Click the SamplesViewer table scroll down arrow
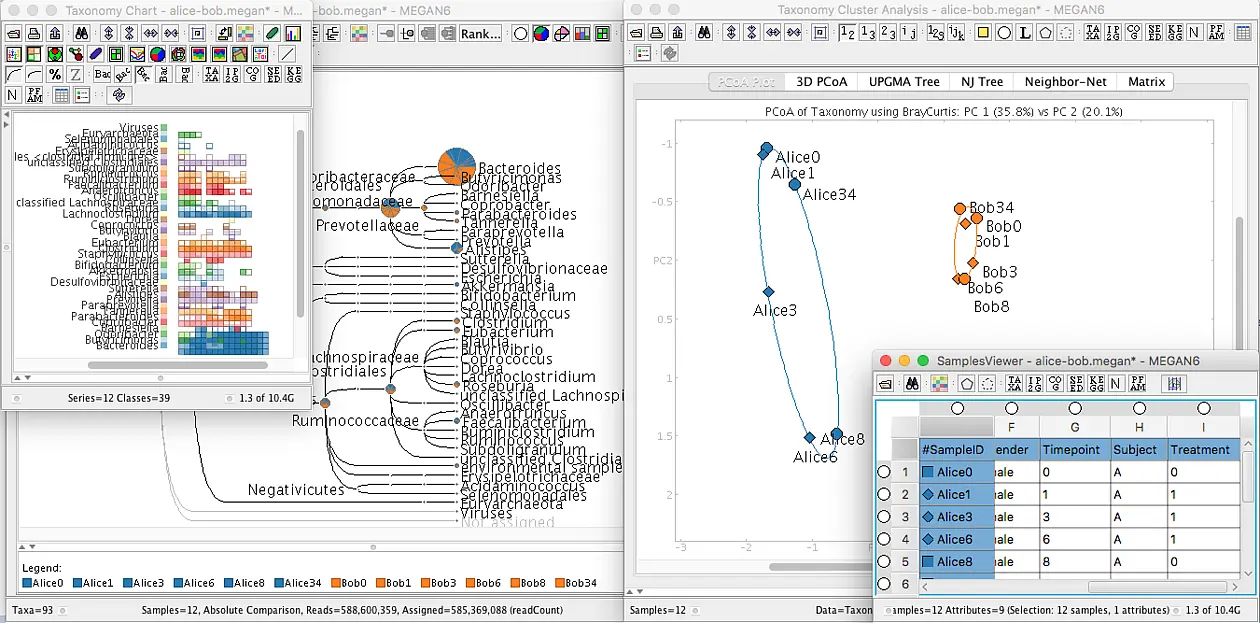 (x=1249, y=573)
